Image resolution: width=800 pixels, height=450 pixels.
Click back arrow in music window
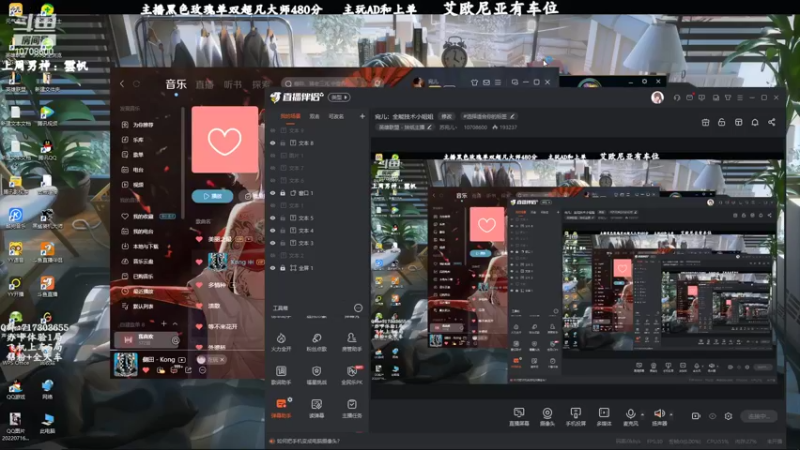click(x=122, y=84)
